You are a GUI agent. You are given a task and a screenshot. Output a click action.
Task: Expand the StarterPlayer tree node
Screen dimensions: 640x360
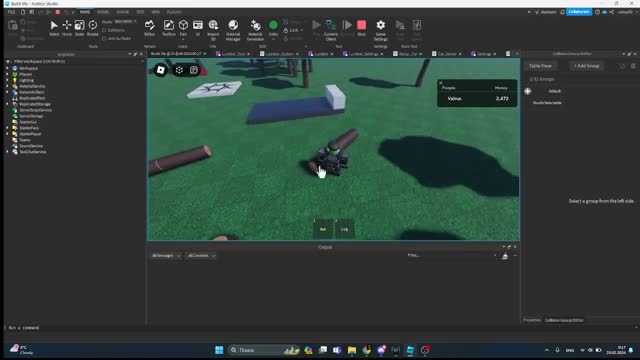click(x=7, y=134)
